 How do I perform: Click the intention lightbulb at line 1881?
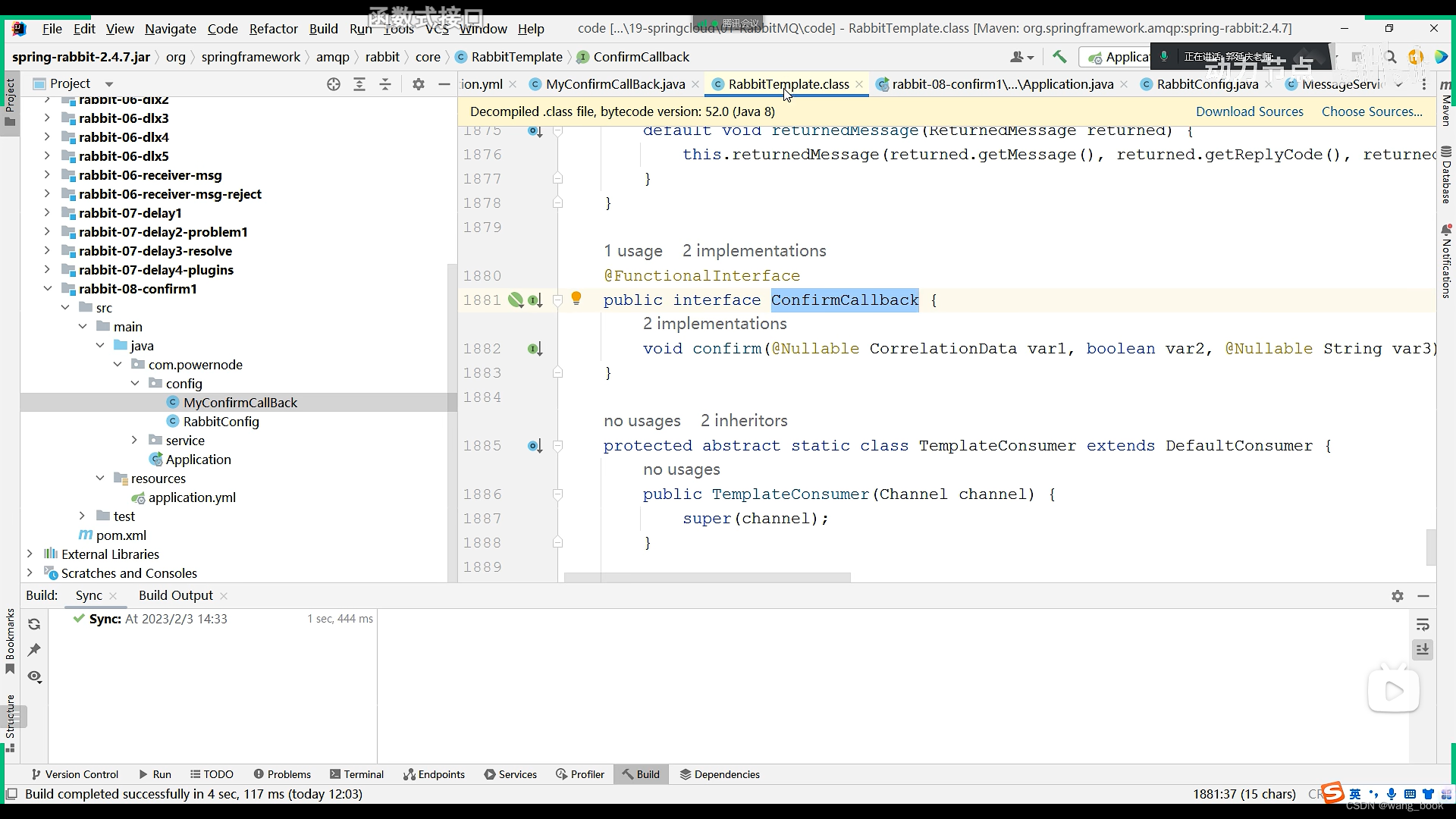pyautogui.click(x=576, y=299)
